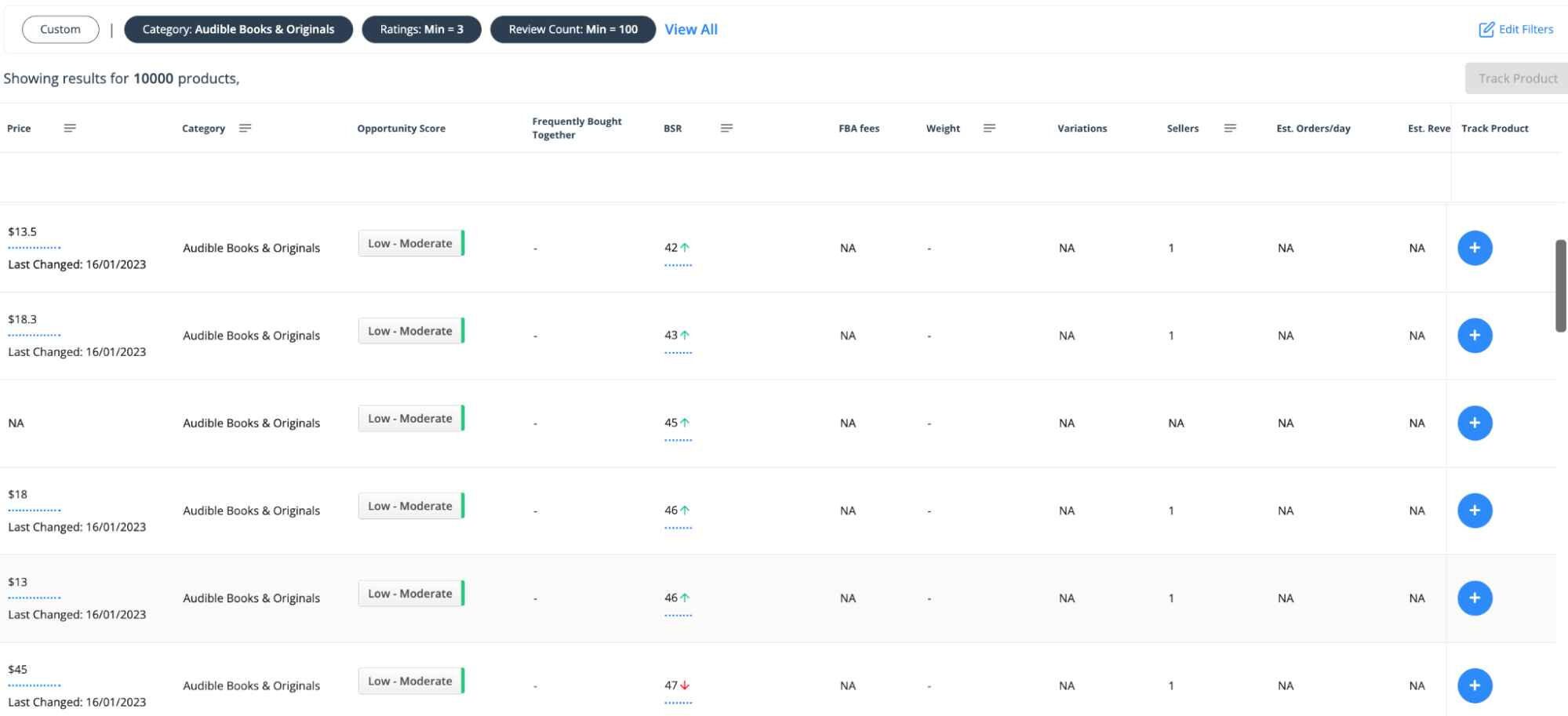Open the Ratings: Min = 3 filter
This screenshot has width=1568, height=716.
tap(420, 29)
